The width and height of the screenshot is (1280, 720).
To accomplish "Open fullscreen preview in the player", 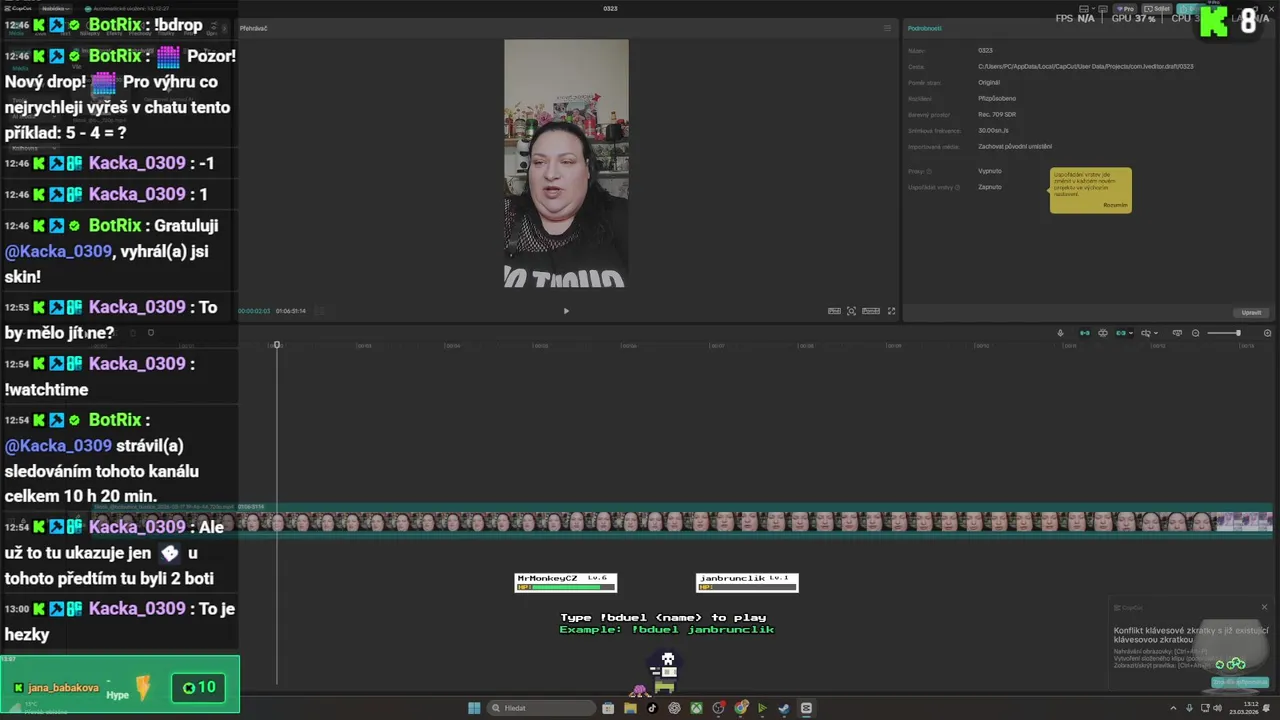I will 892,311.
